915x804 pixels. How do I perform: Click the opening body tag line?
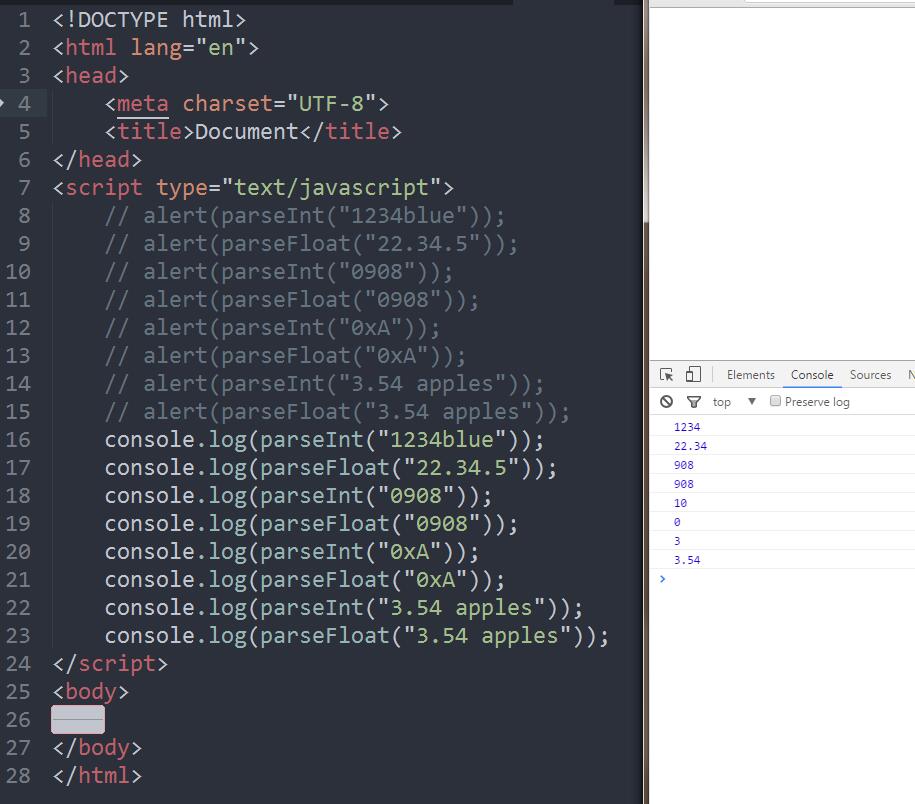[x=91, y=691]
